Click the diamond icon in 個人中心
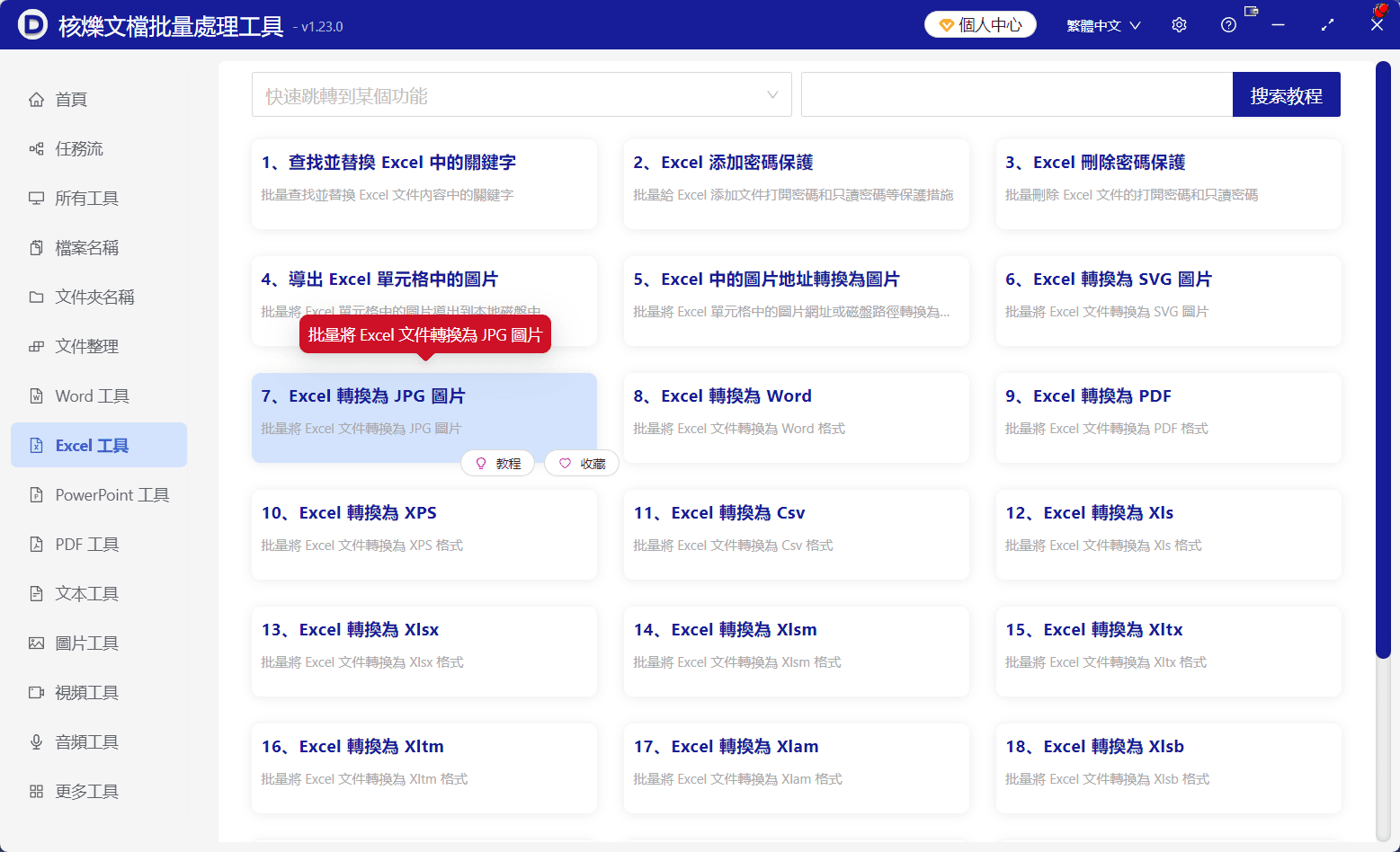 (x=946, y=25)
